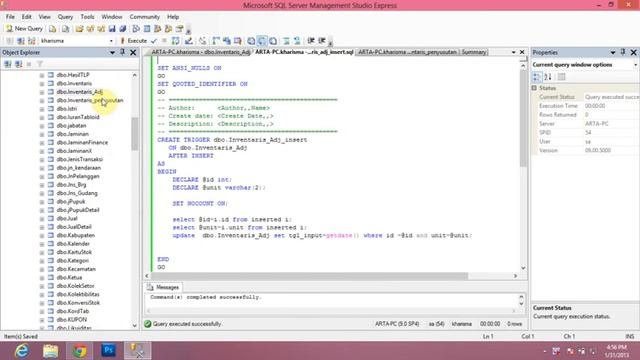Click the New Query button
Image resolution: width=640 pixels, height=360 pixels.
[x=24, y=29]
